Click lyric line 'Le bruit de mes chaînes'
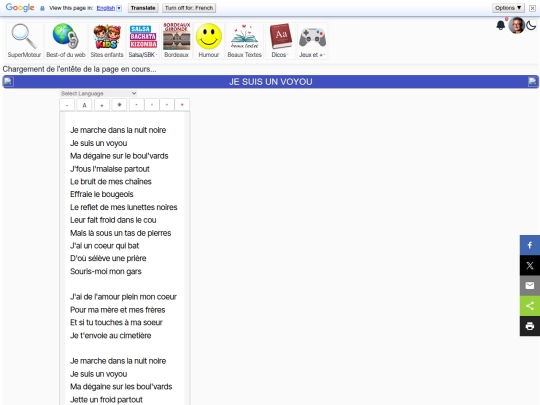540x405 pixels. click(111, 181)
